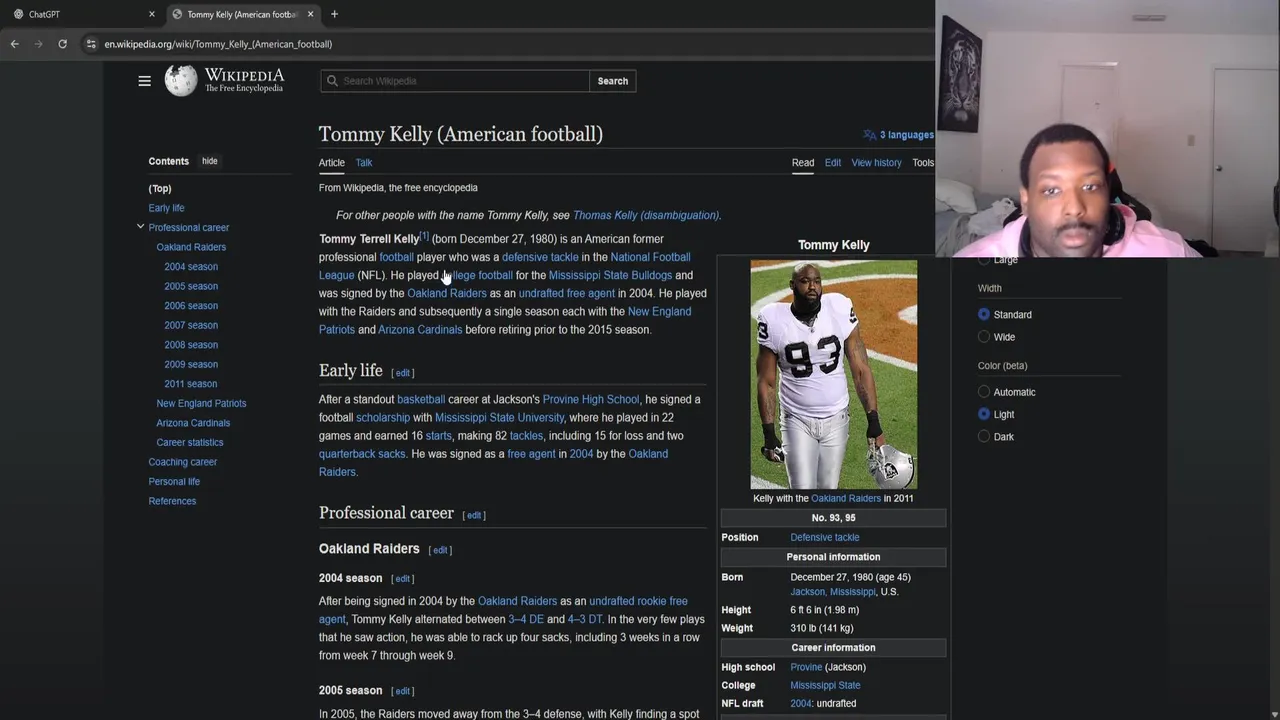The height and width of the screenshot is (720, 1280).
Task: Click the citation [1] reference marker
Action: (424, 236)
